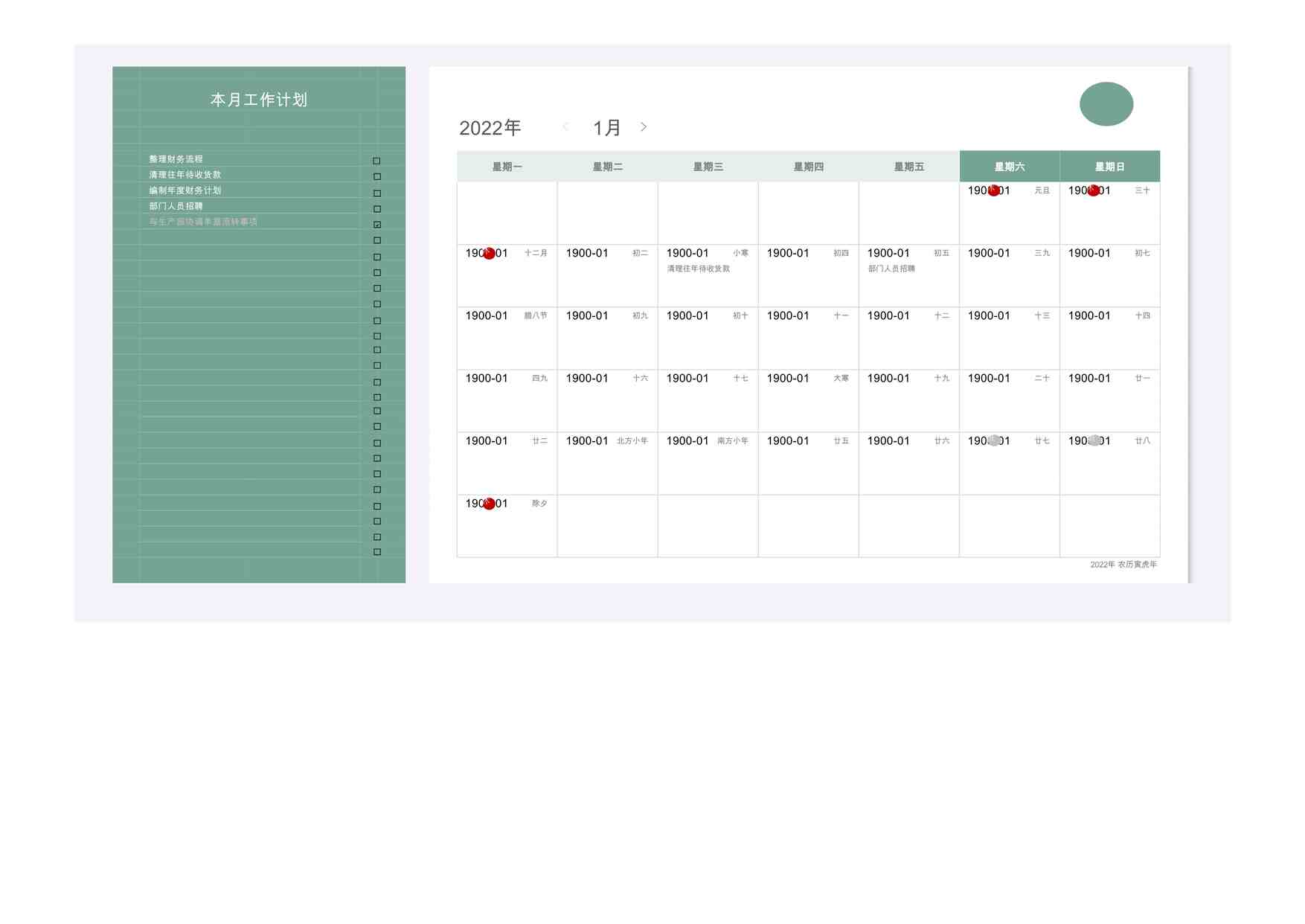
Task: Select the grayed 与生产部协调单据流转事项 task
Action: coord(203,222)
